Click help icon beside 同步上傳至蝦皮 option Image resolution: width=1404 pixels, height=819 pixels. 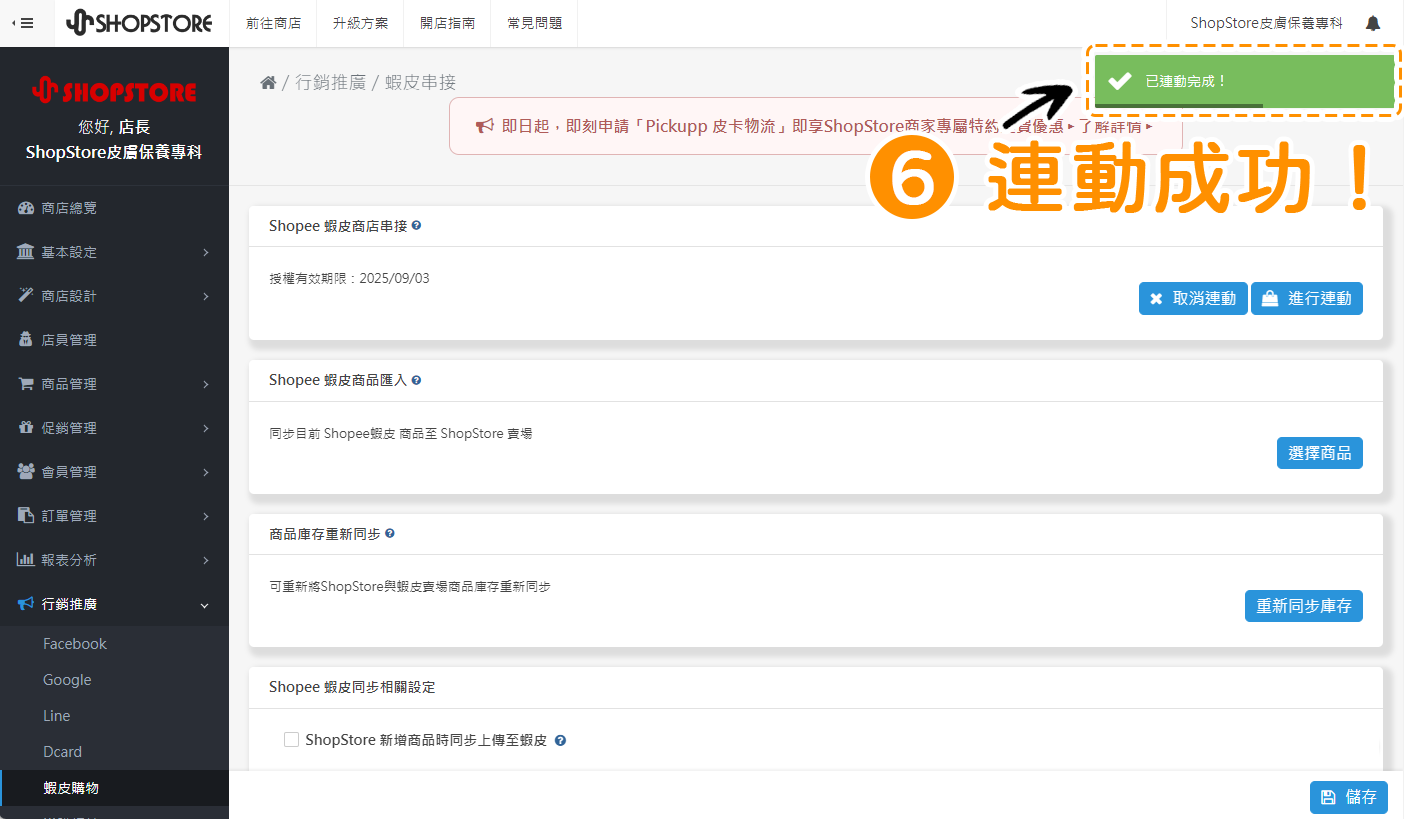click(x=560, y=741)
